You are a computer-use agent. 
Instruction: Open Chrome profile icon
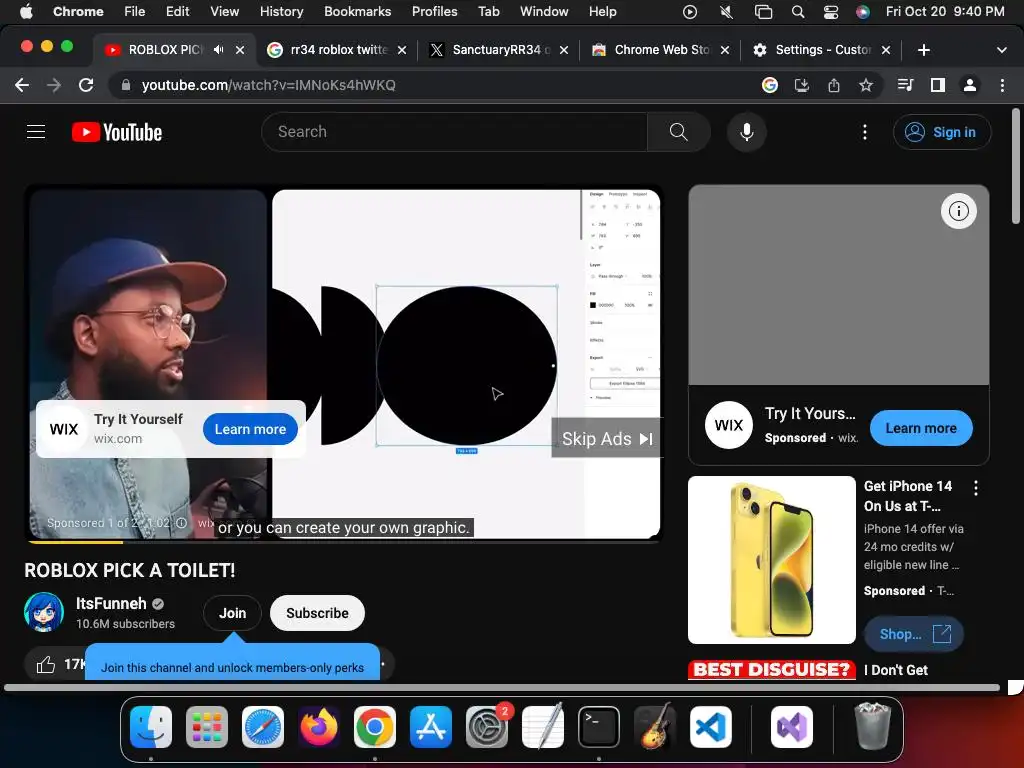pos(970,85)
